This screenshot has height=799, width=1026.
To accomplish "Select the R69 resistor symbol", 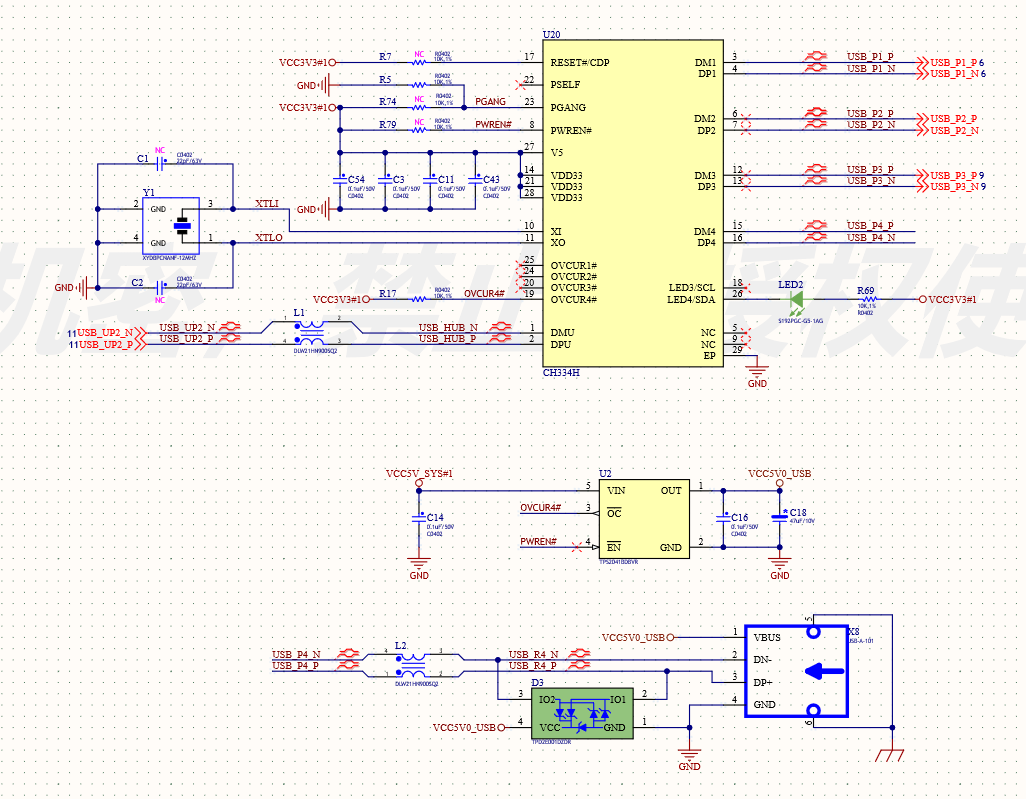I will (869, 300).
